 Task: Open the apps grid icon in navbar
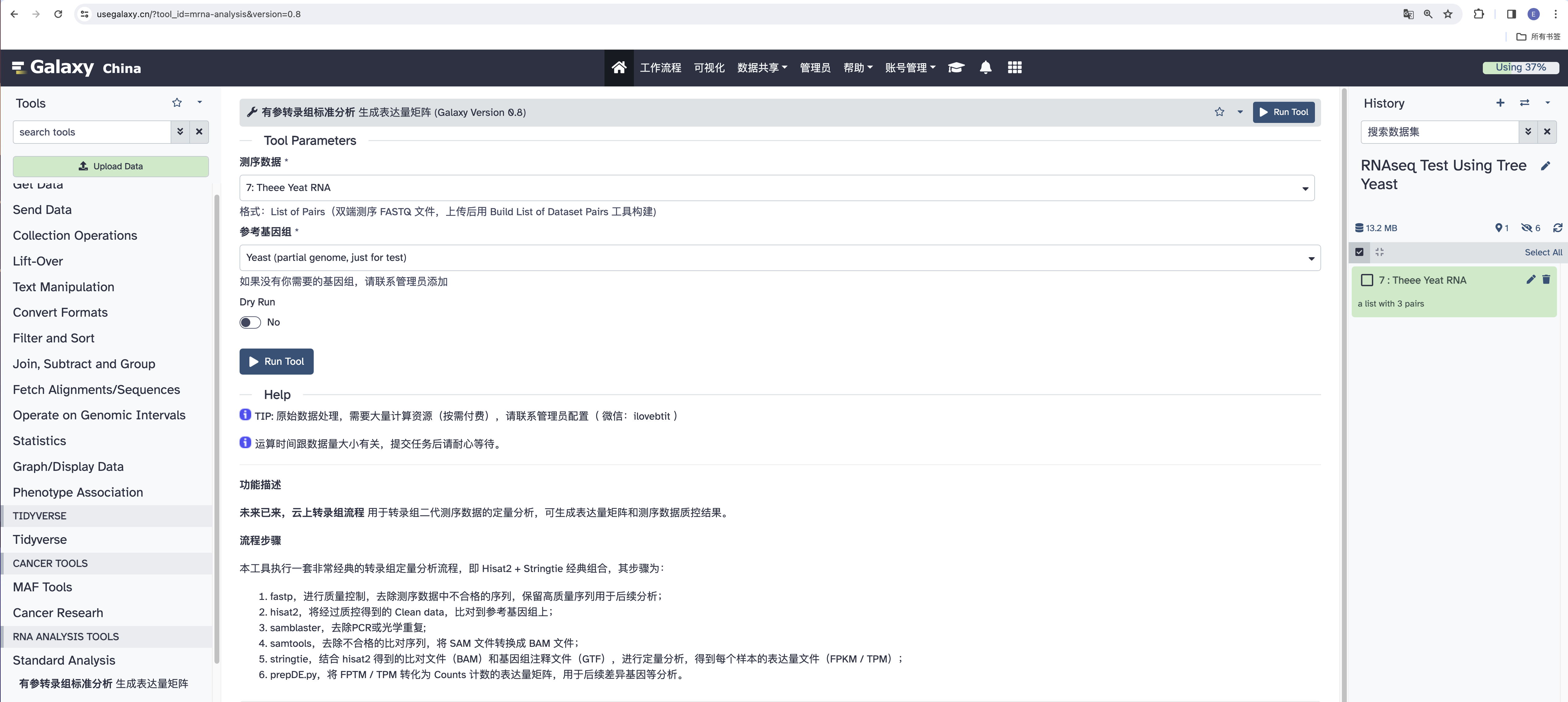pyautogui.click(x=1015, y=67)
